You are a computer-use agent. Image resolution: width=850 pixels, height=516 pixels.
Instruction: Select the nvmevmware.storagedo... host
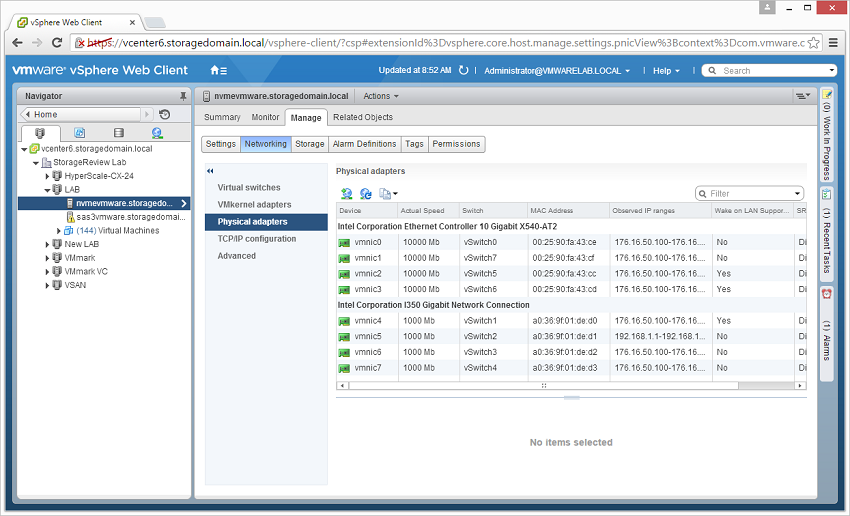(124, 203)
